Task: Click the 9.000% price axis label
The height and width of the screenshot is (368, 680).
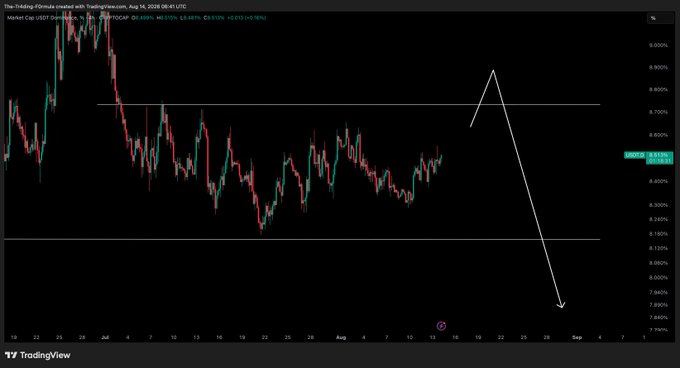Action: pyautogui.click(x=658, y=45)
